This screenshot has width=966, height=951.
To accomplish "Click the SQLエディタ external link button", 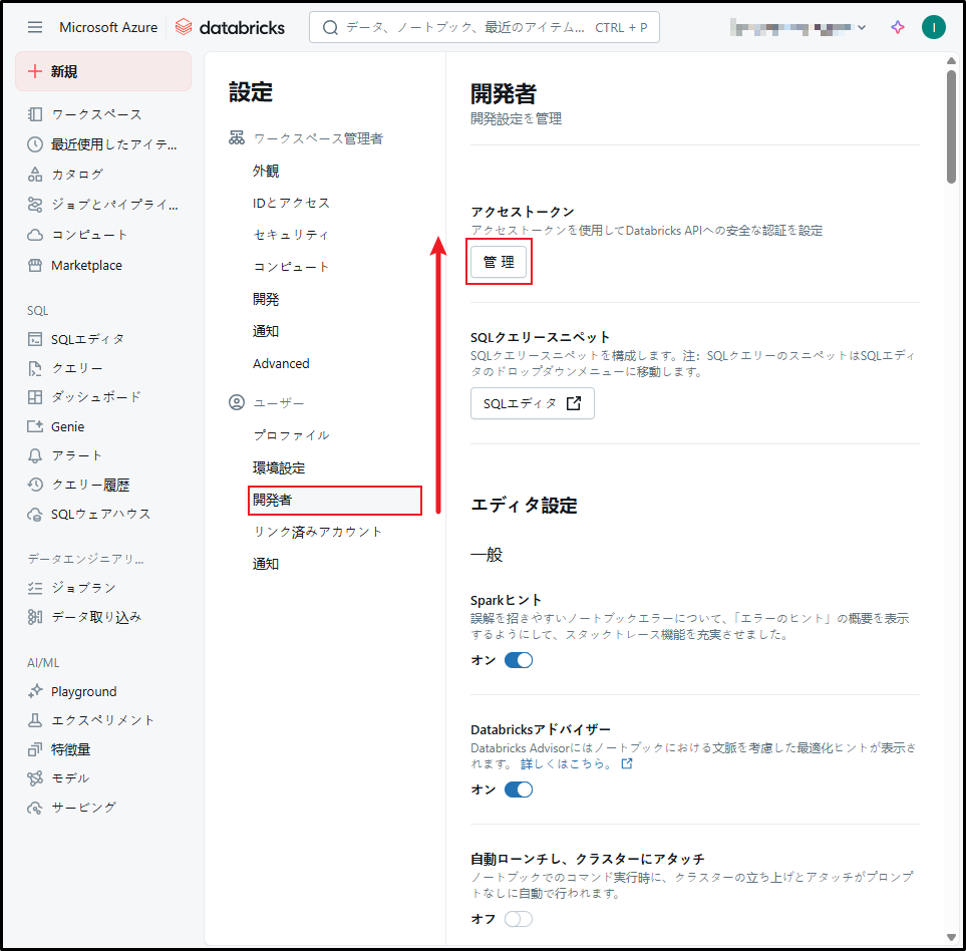I will [532, 403].
